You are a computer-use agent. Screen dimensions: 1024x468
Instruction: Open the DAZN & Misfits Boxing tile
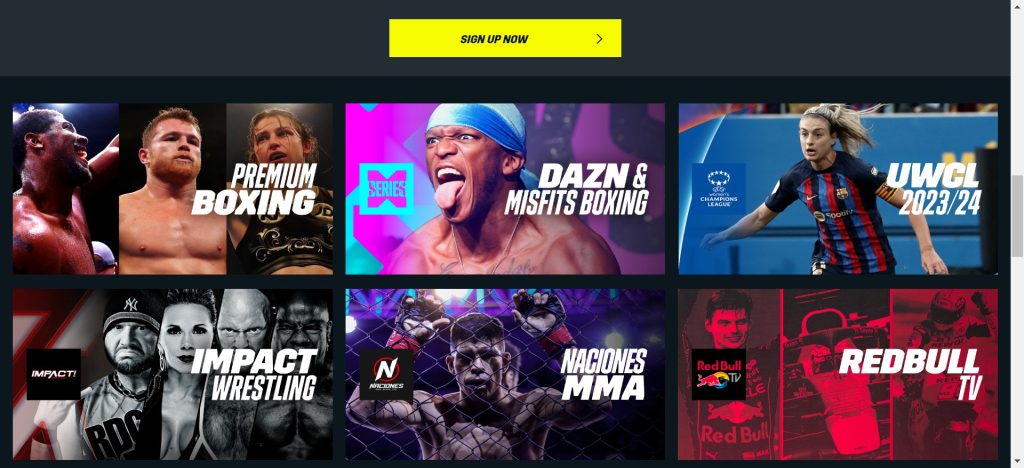click(x=505, y=189)
